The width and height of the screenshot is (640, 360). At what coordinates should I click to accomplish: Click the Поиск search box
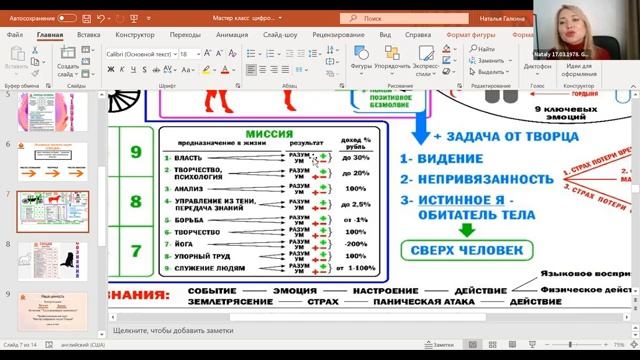point(404,18)
